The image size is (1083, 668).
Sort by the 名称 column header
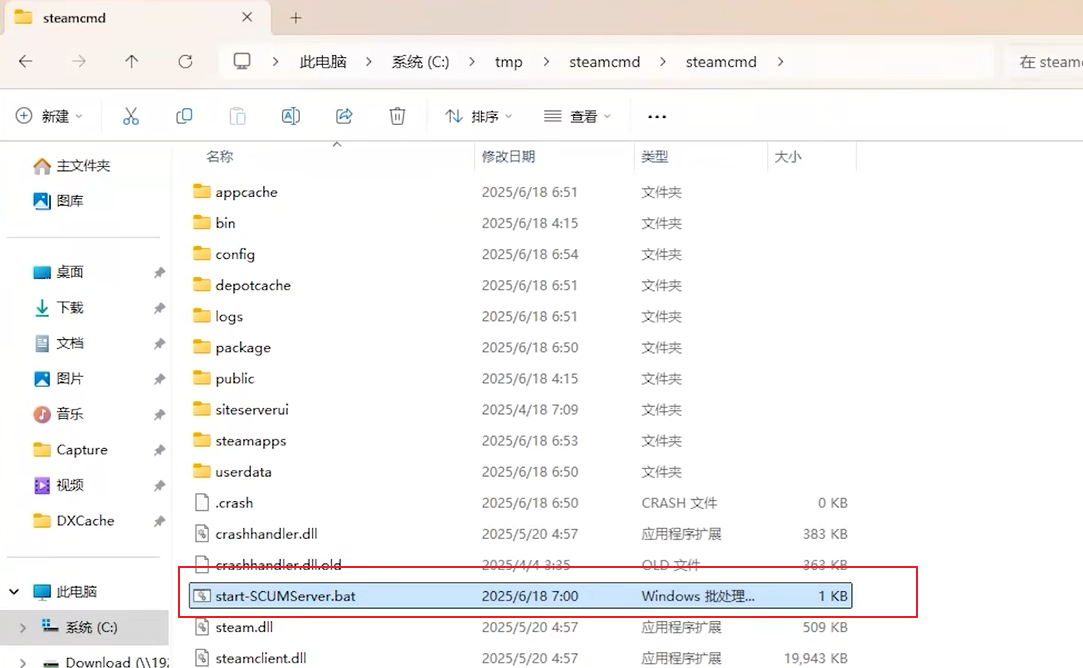(x=220, y=156)
